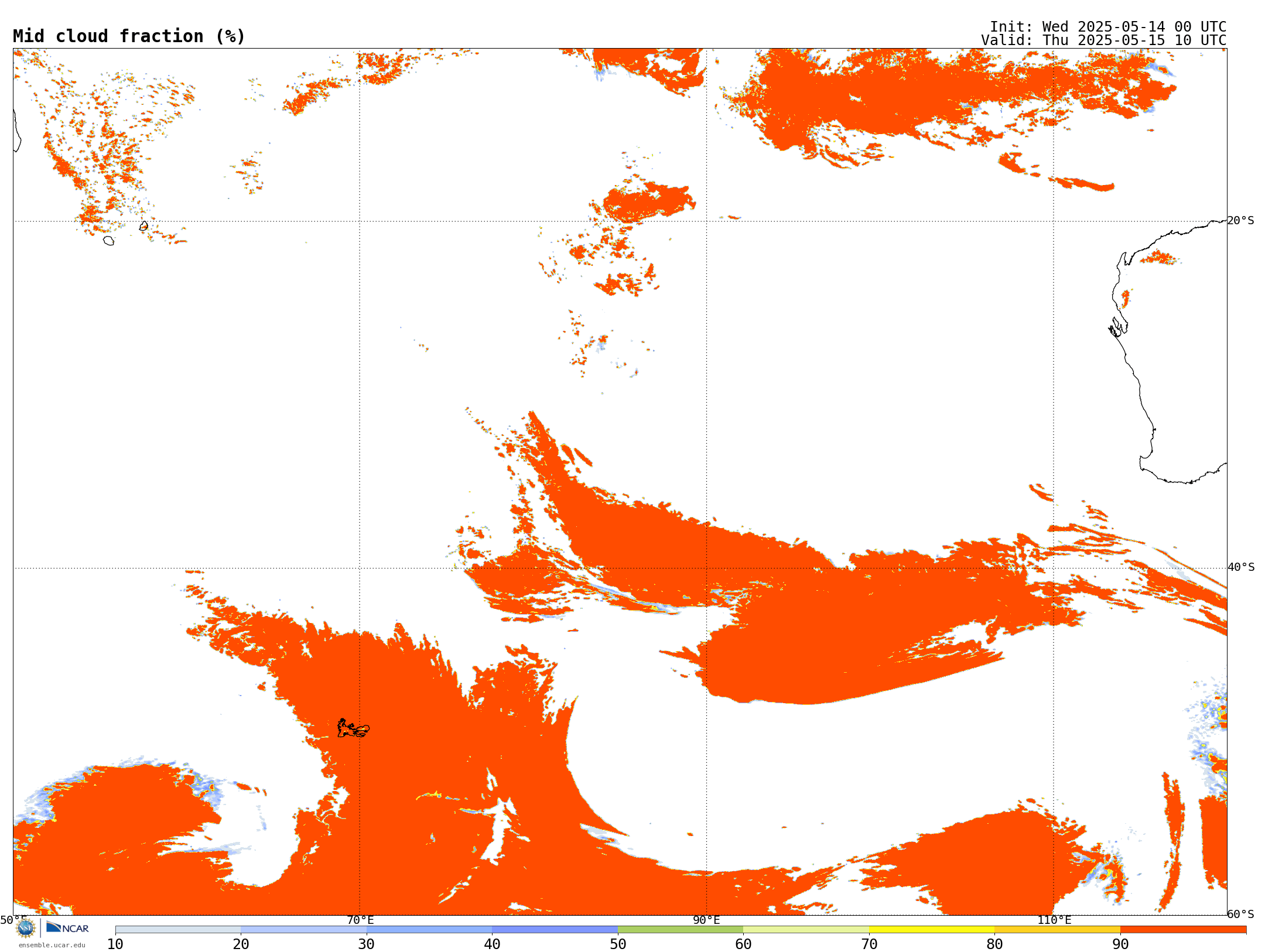Select the 60-70 pale yellow-green colorbar segment
This screenshot has width=1265, height=952.
click(806, 930)
